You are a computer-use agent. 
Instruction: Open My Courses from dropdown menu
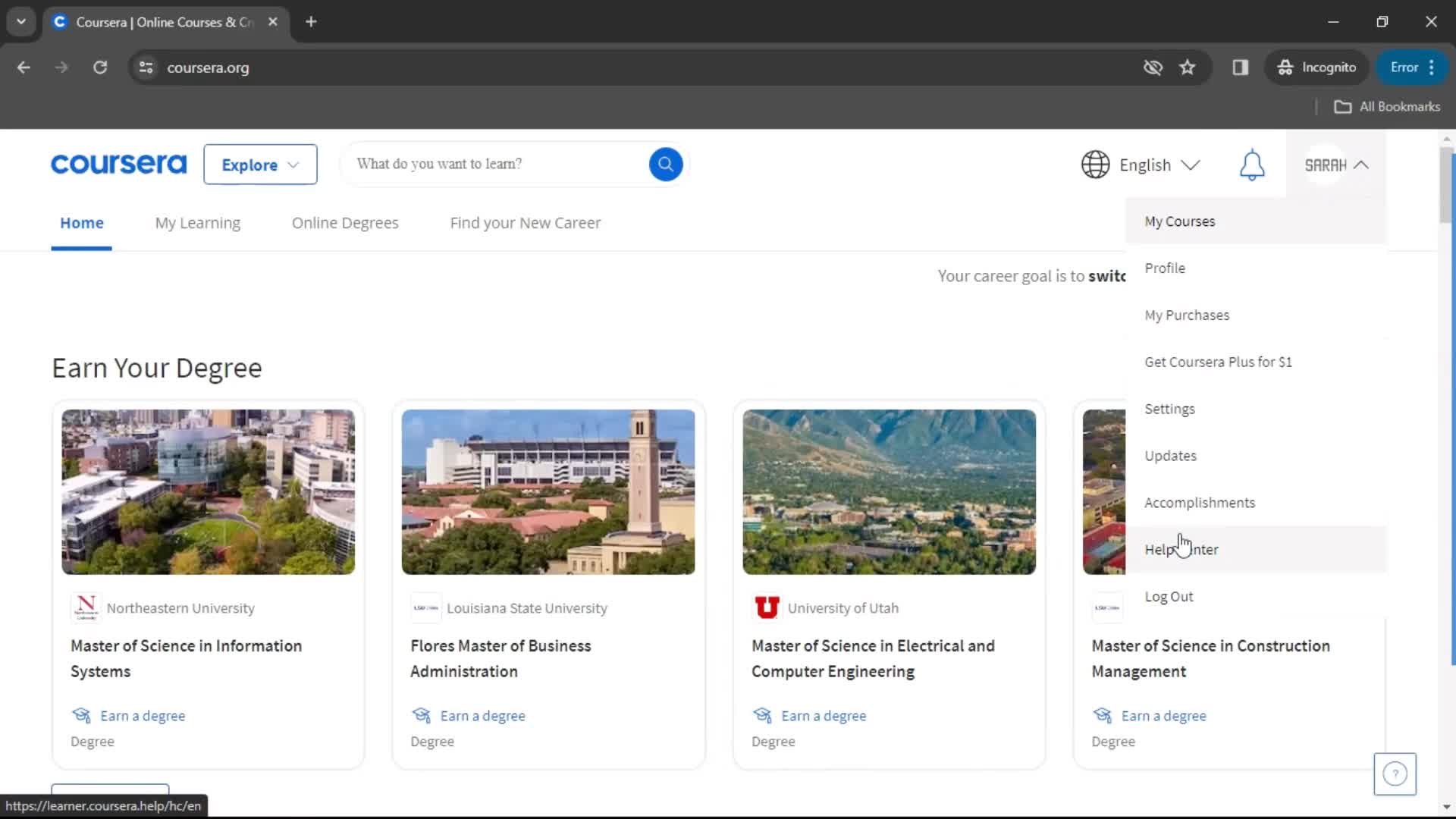click(x=1180, y=221)
